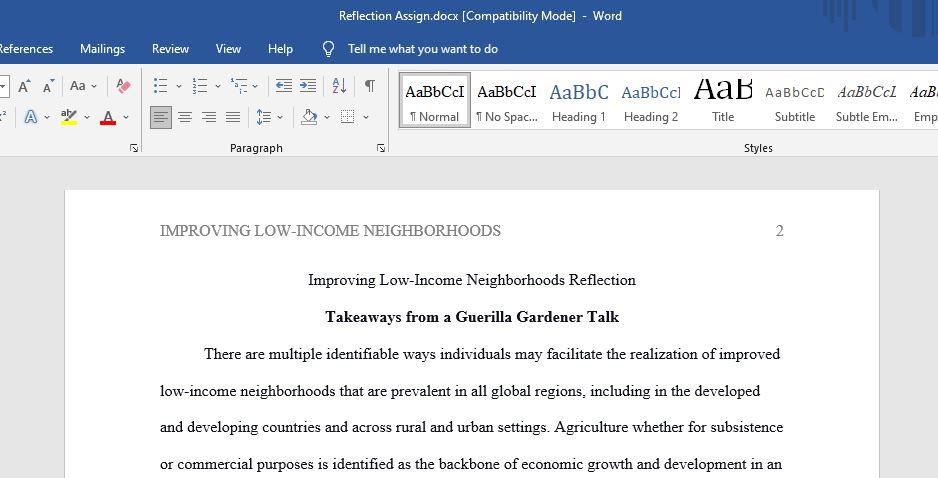The width and height of the screenshot is (938, 478).
Task: Apply the Subtitle style
Action: coord(794,101)
